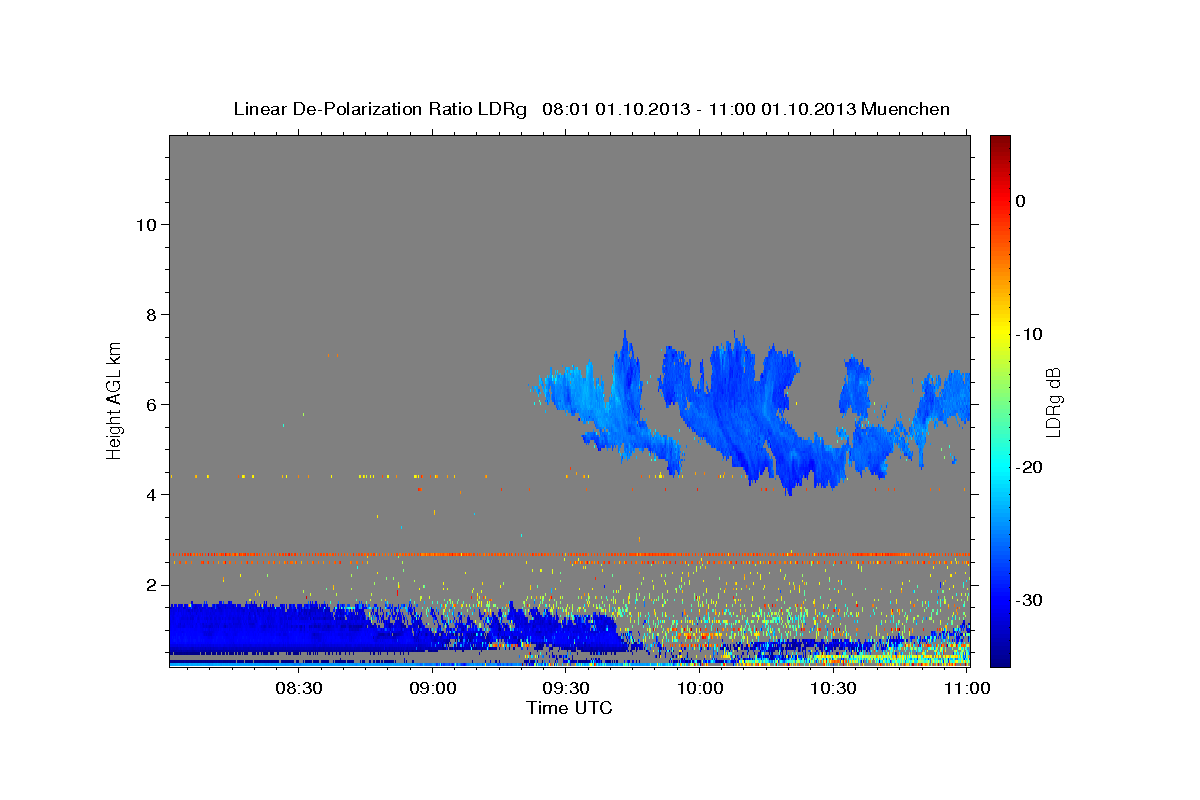Click the colorbar value -20

pyautogui.click(x=1030, y=467)
